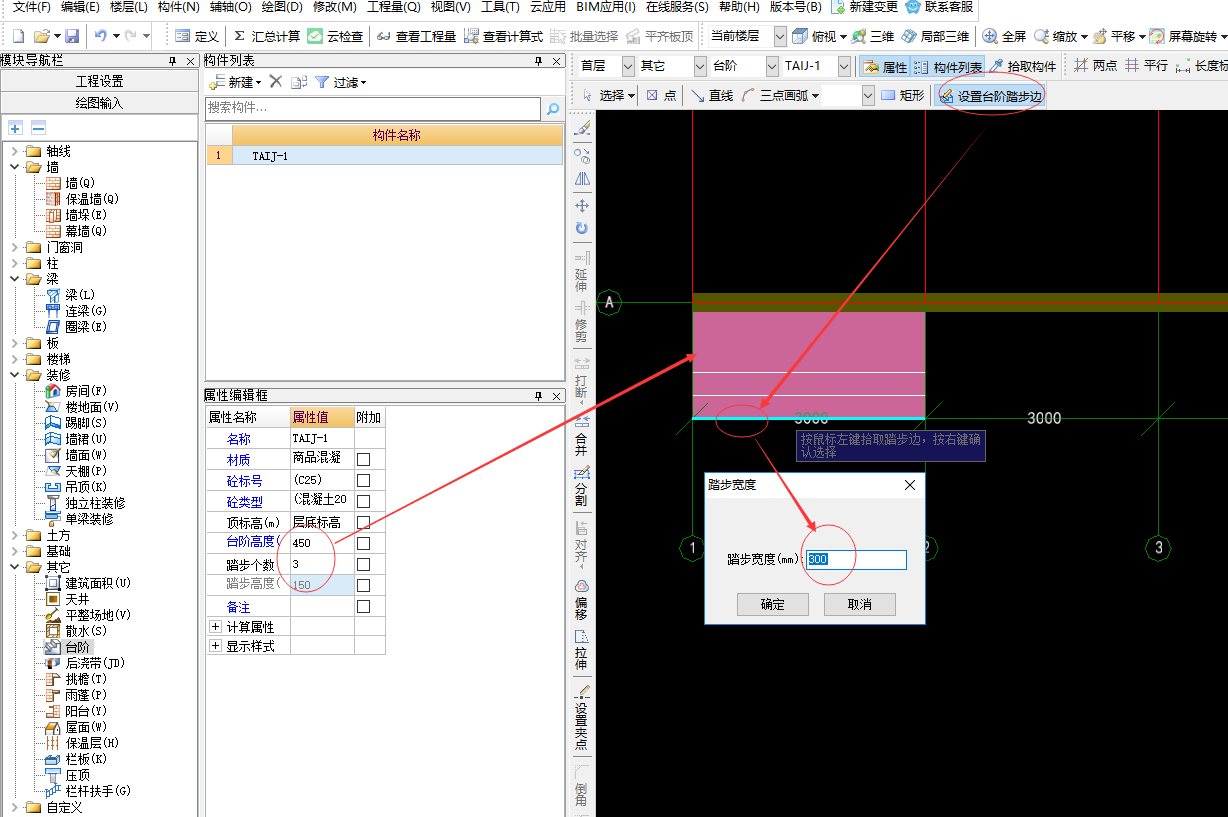Image resolution: width=1228 pixels, height=817 pixels.
Task: Expand the 计算属性 property group
Action: click(x=215, y=626)
